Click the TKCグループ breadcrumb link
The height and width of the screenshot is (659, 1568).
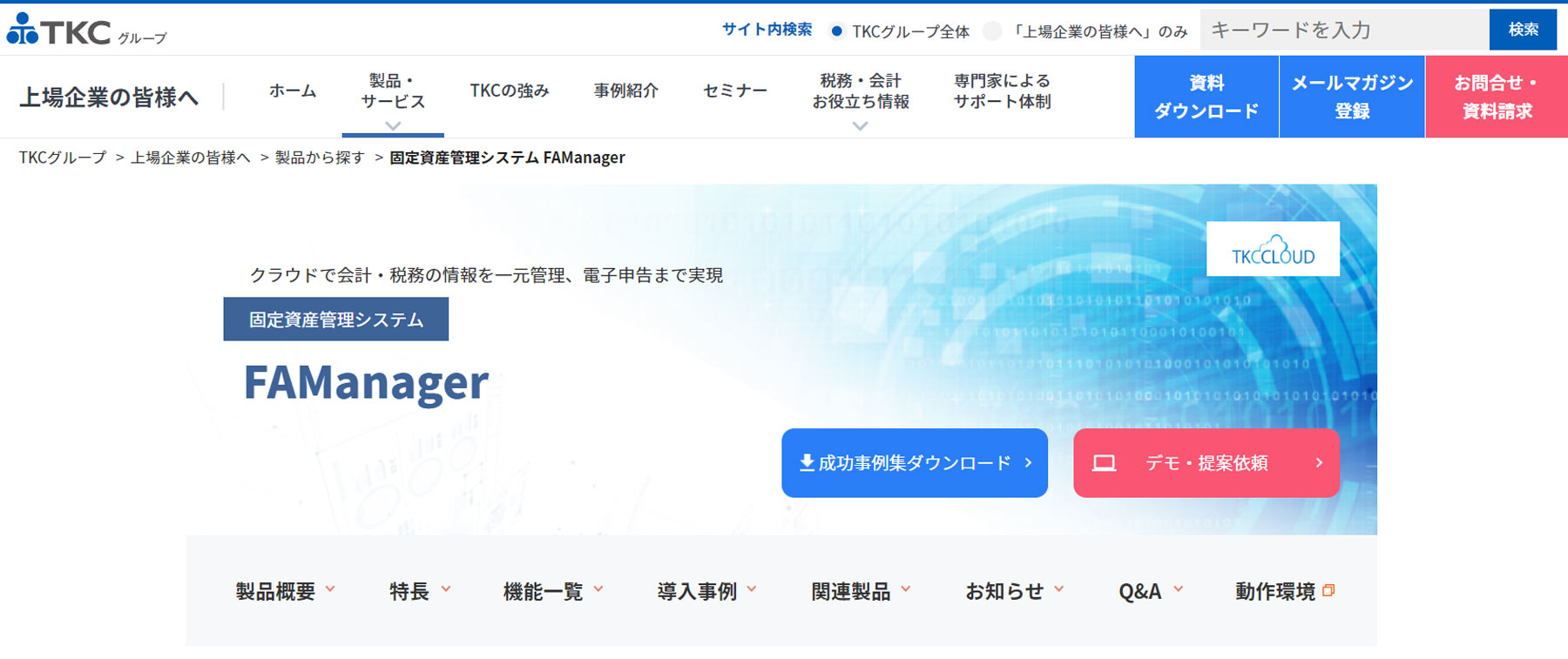63,158
